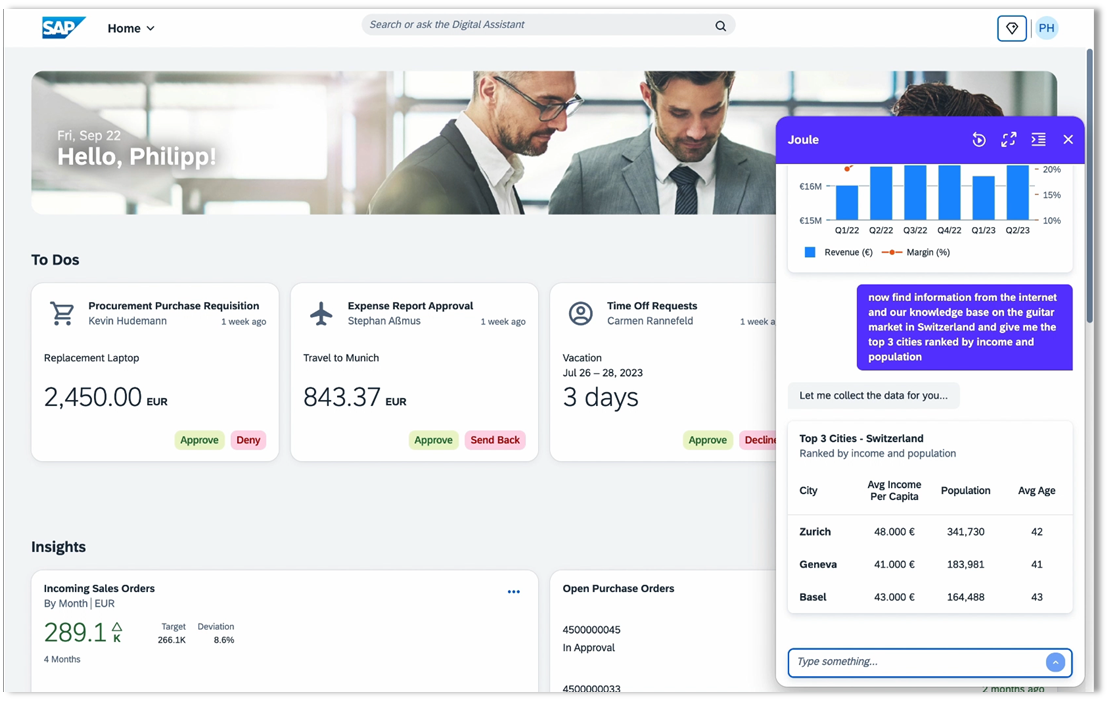The image size is (1109, 701).
Task: Approve the vacation time off request
Action: [707, 440]
